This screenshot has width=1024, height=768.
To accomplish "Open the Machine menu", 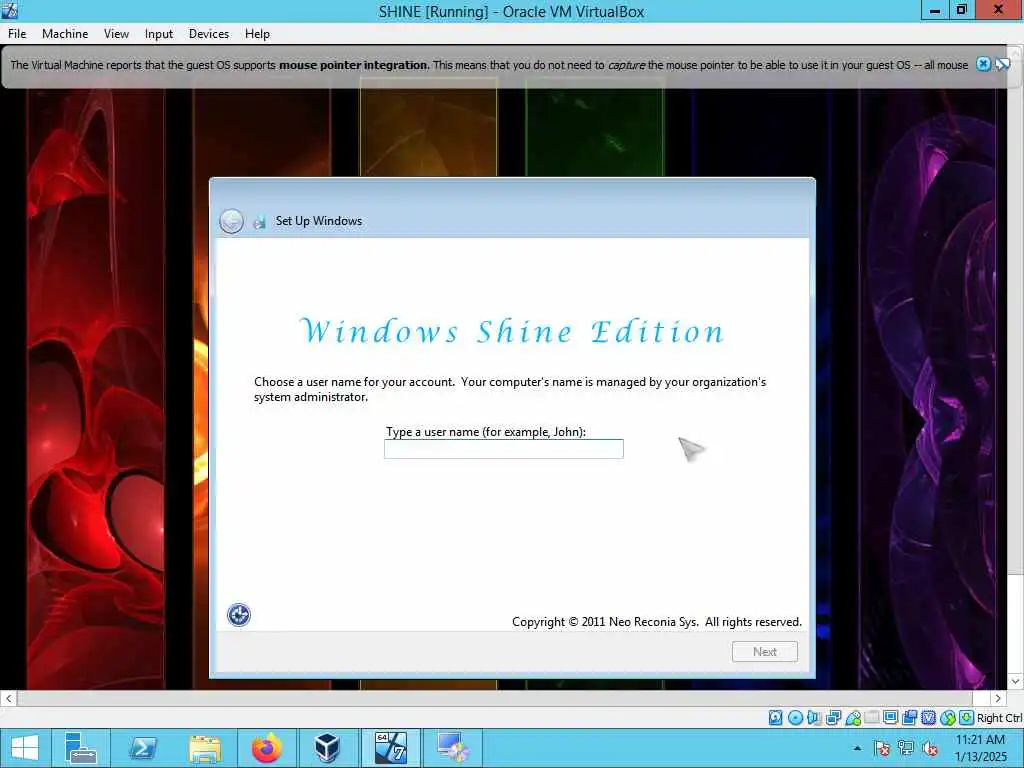I will [x=65, y=34].
